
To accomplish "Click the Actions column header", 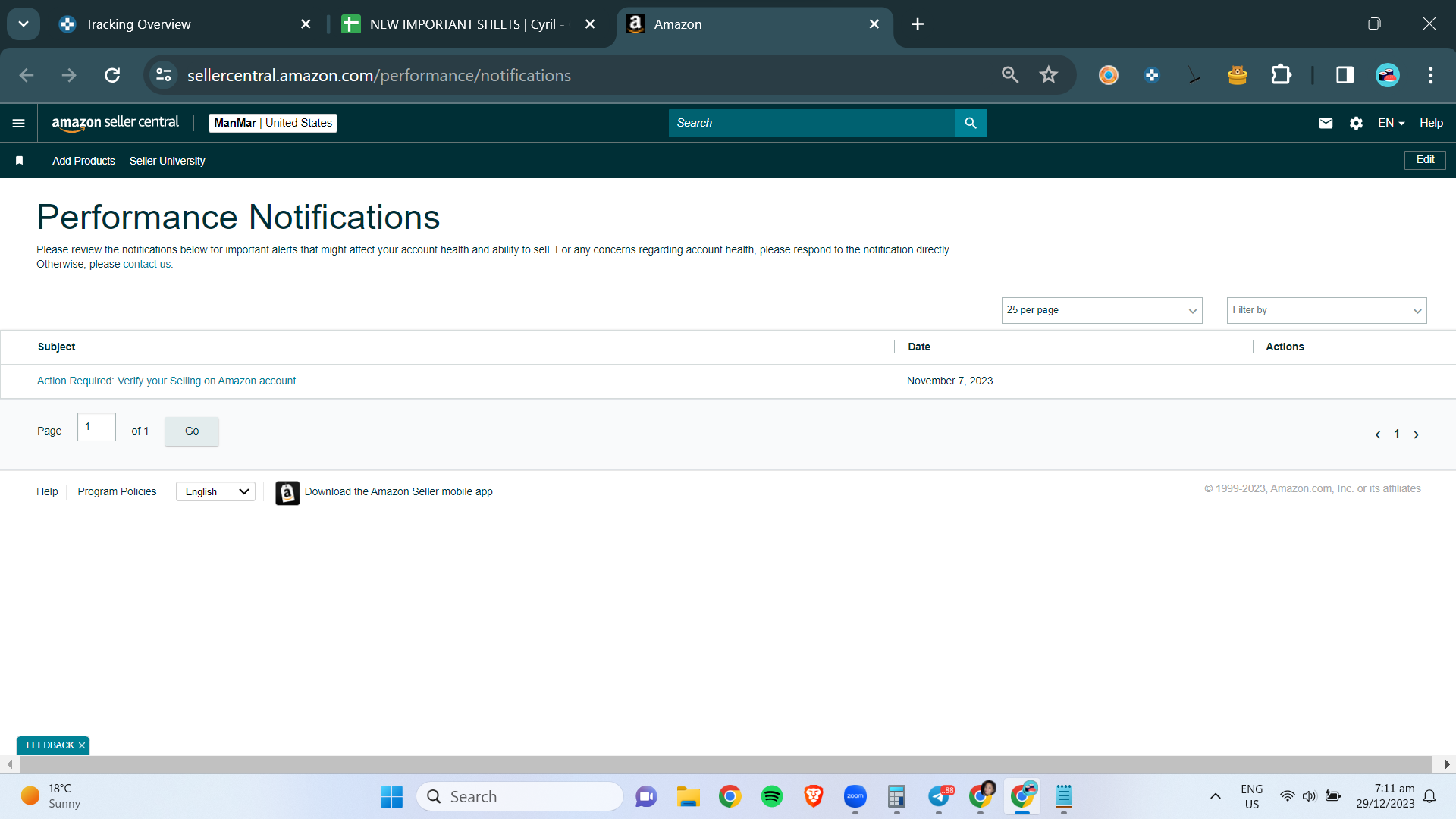I will pos(1285,347).
